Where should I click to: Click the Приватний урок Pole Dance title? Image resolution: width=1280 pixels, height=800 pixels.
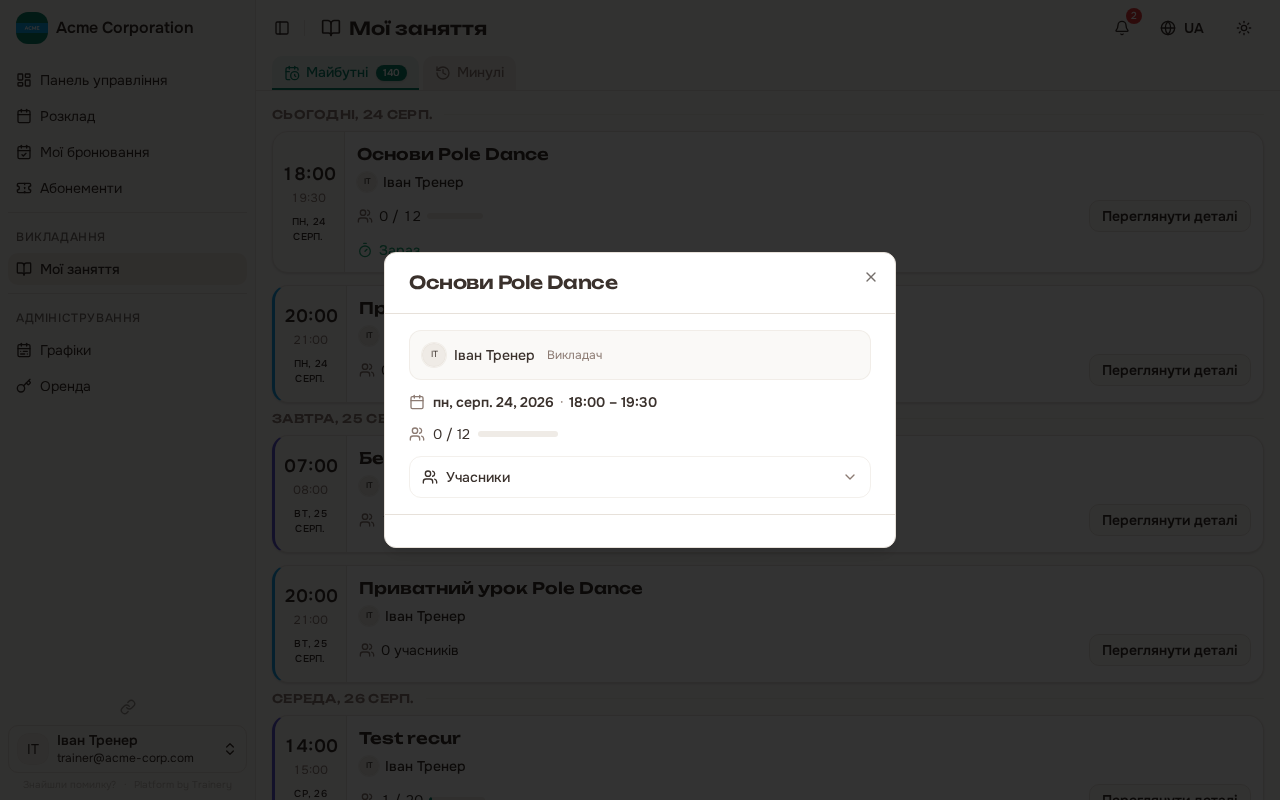[x=501, y=588]
